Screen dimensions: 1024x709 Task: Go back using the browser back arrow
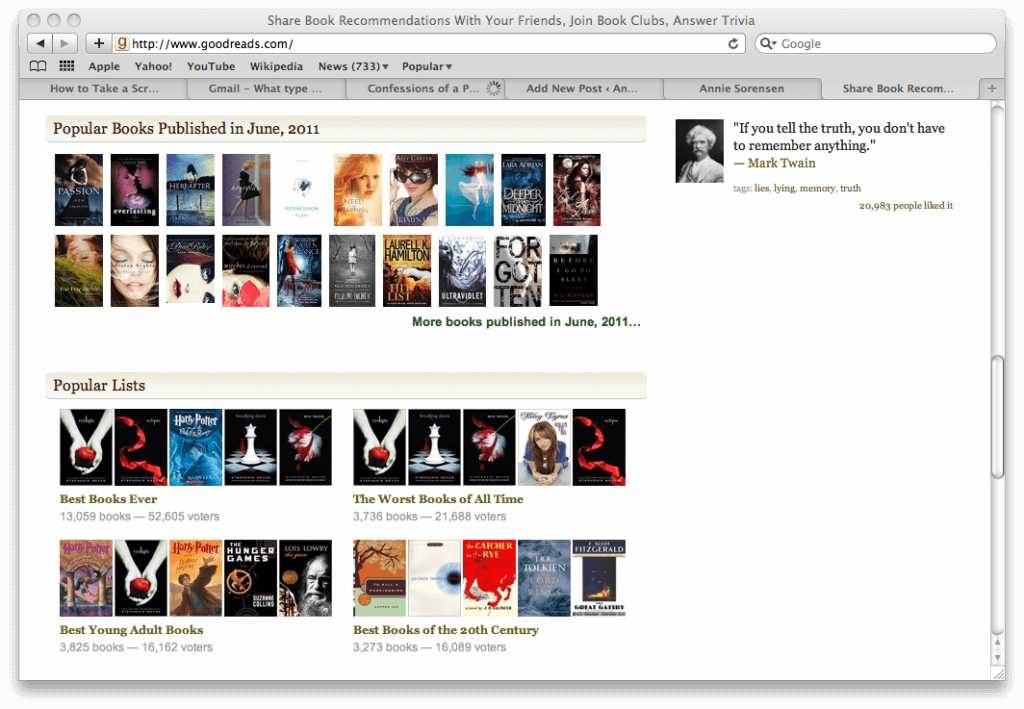point(40,43)
